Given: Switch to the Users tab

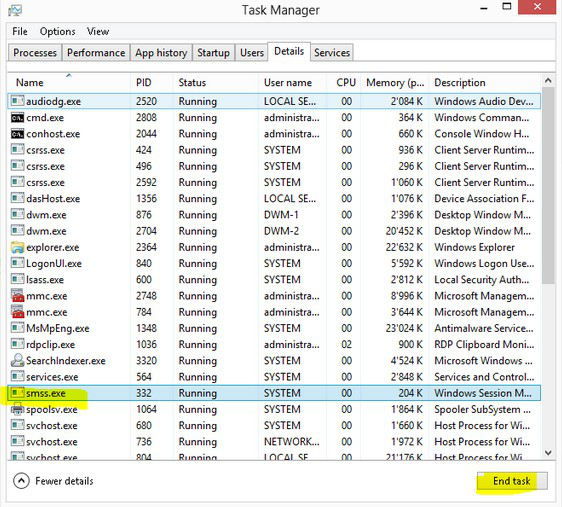Looking at the screenshot, I should click(x=252, y=53).
